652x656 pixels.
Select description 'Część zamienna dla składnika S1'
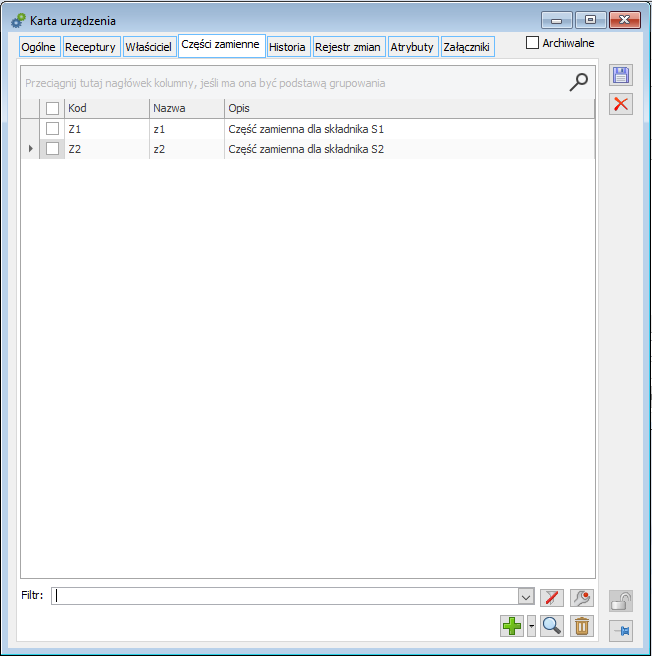click(409, 129)
